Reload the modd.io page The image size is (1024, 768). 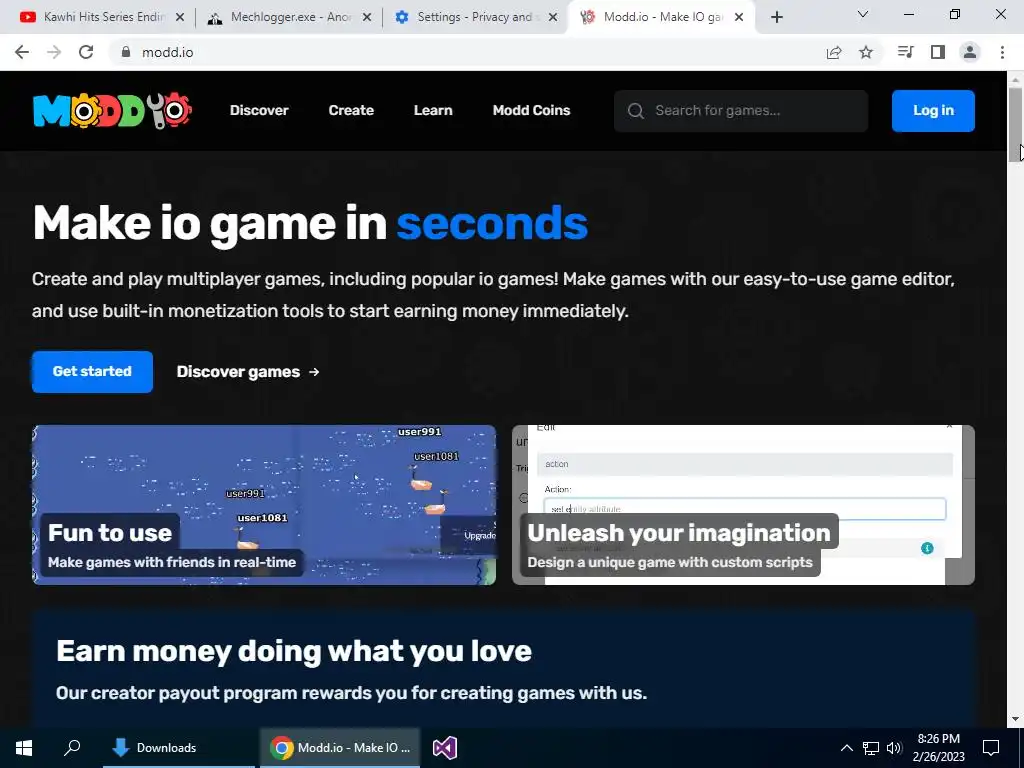coord(86,52)
